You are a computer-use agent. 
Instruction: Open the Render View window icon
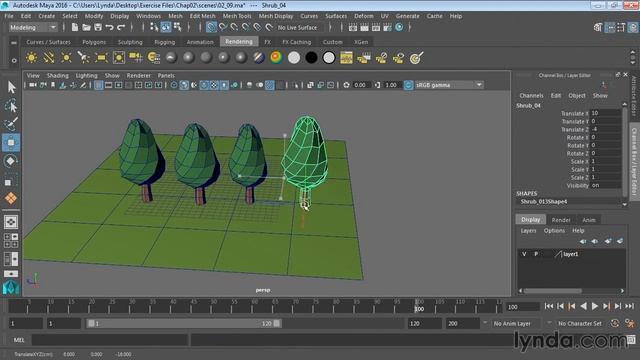coord(353,27)
